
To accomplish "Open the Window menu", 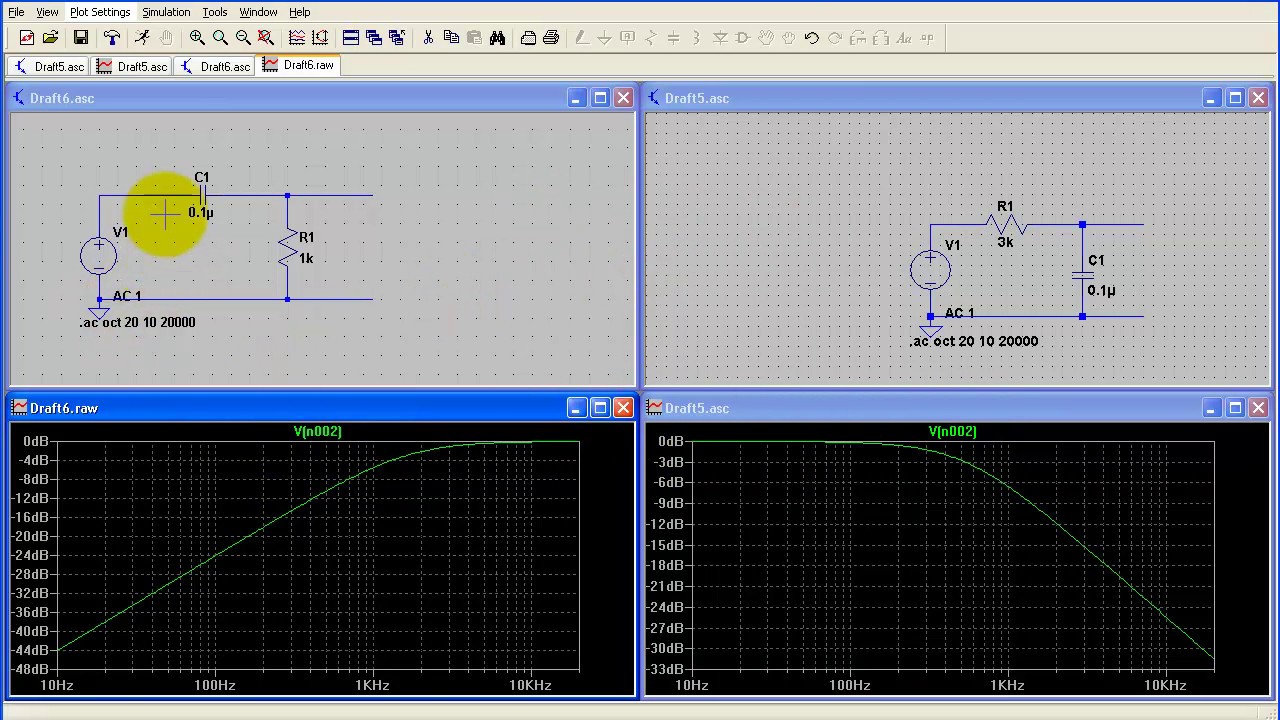I will point(258,12).
